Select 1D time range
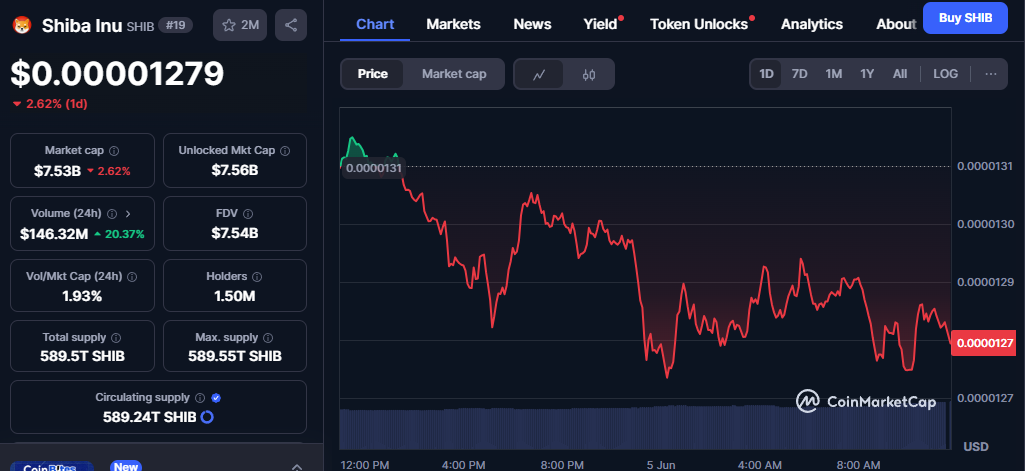Screen dimensions: 1025x471 point(766,74)
